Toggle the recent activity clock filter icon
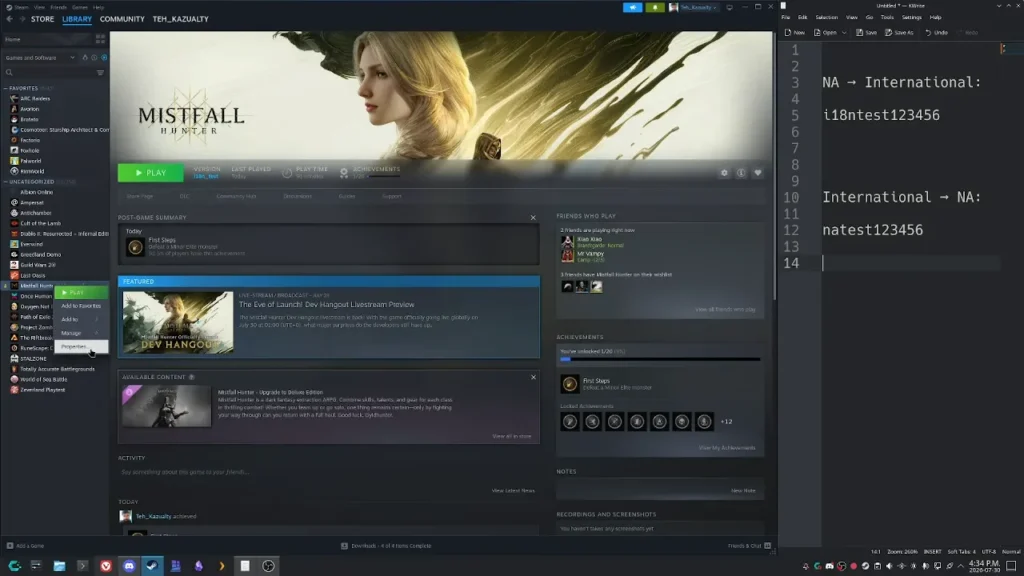Screen dimensions: 1024x576 point(94,57)
